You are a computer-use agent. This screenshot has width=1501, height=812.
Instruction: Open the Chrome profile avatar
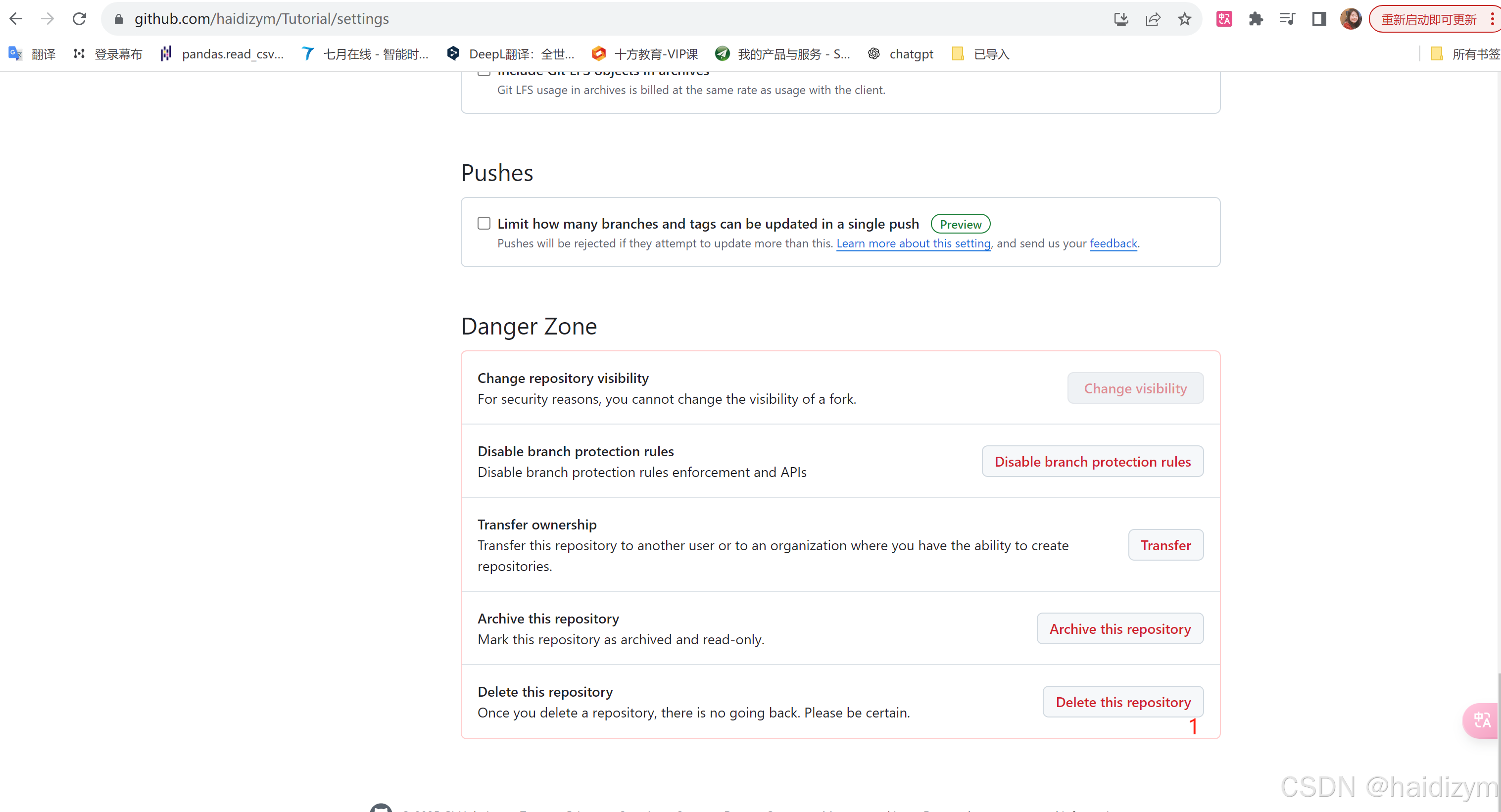pyautogui.click(x=1351, y=19)
